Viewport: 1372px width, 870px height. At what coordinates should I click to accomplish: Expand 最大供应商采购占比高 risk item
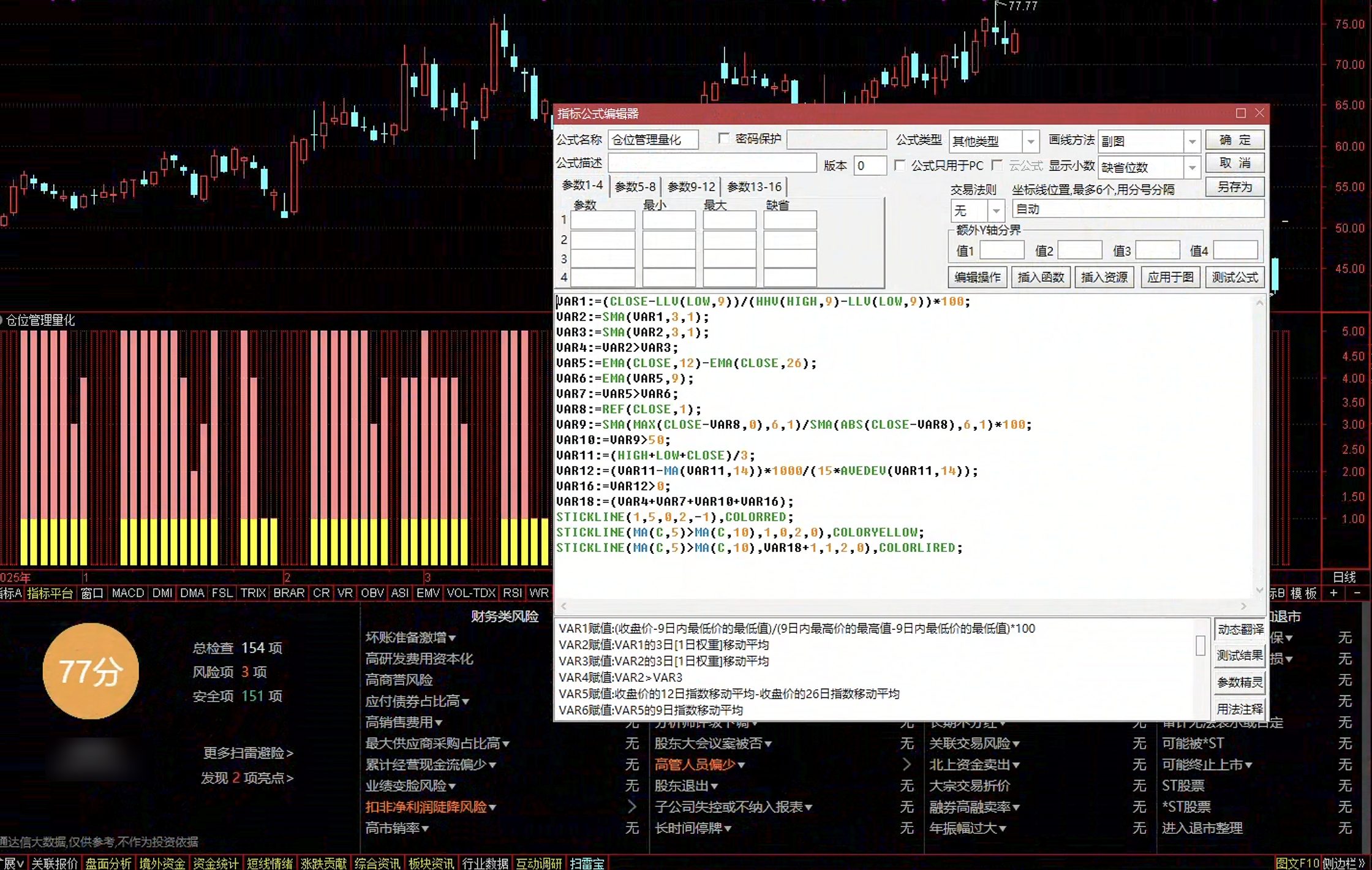pyautogui.click(x=506, y=744)
